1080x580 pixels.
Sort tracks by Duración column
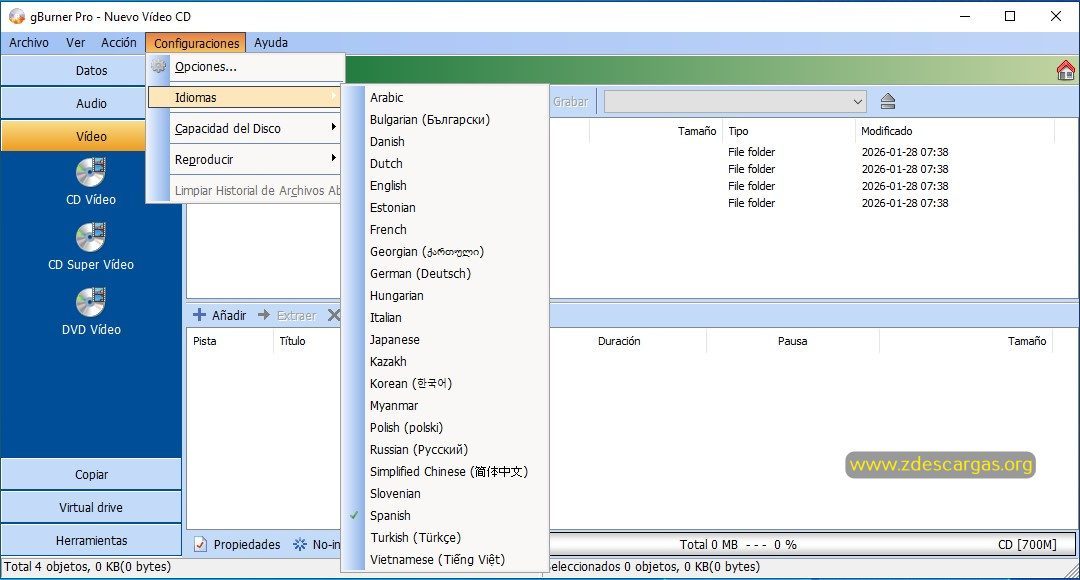point(619,341)
